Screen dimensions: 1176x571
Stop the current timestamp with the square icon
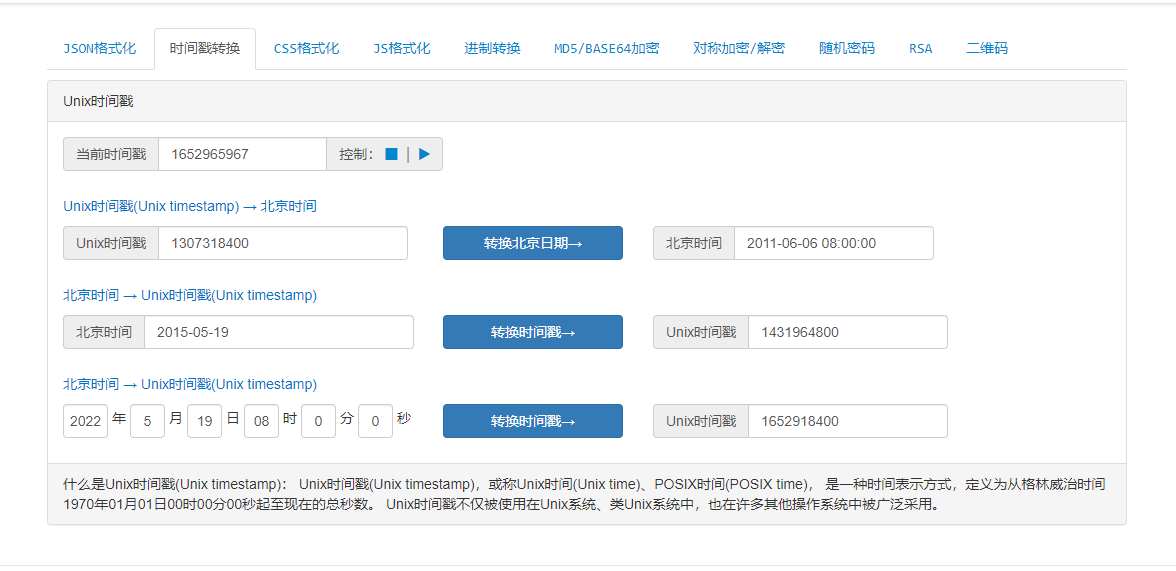[392, 154]
